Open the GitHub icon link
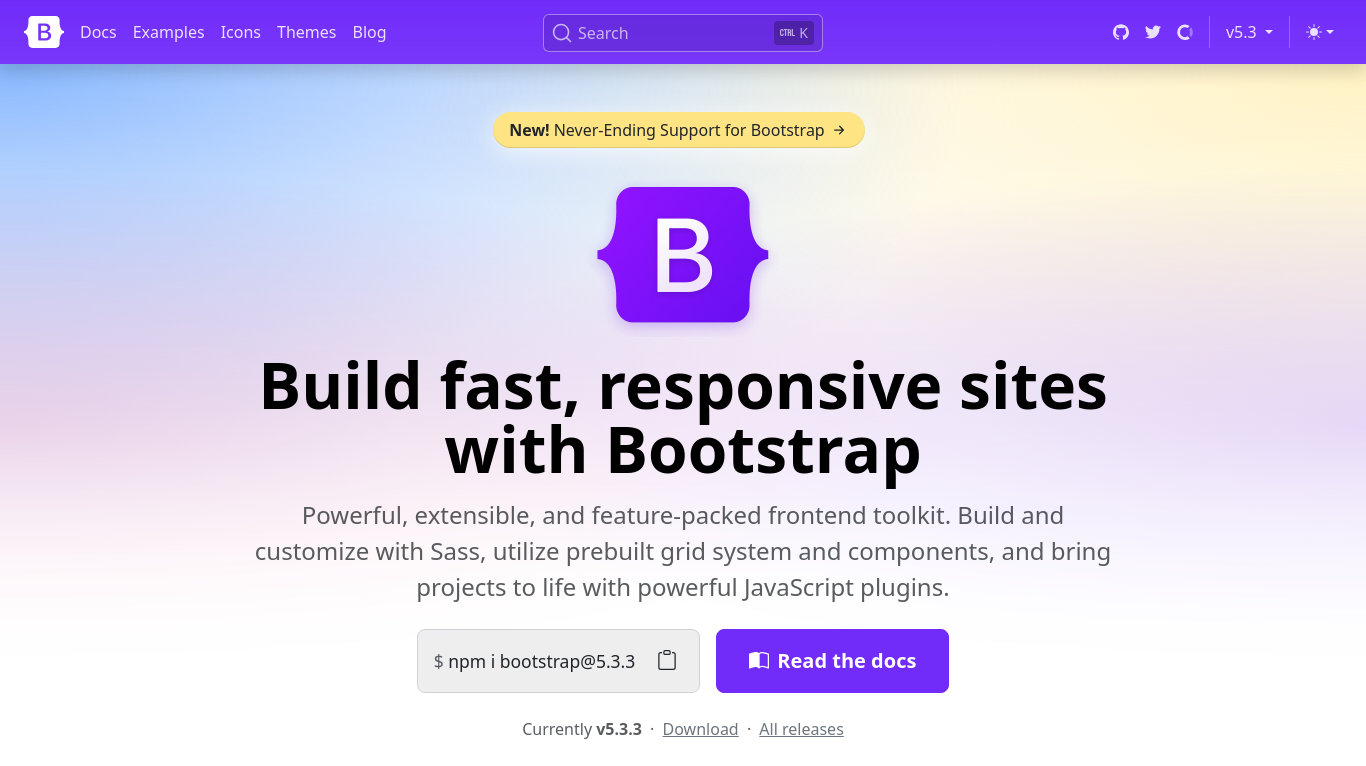Image resolution: width=1366 pixels, height=766 pixels. click(1121, 32)
